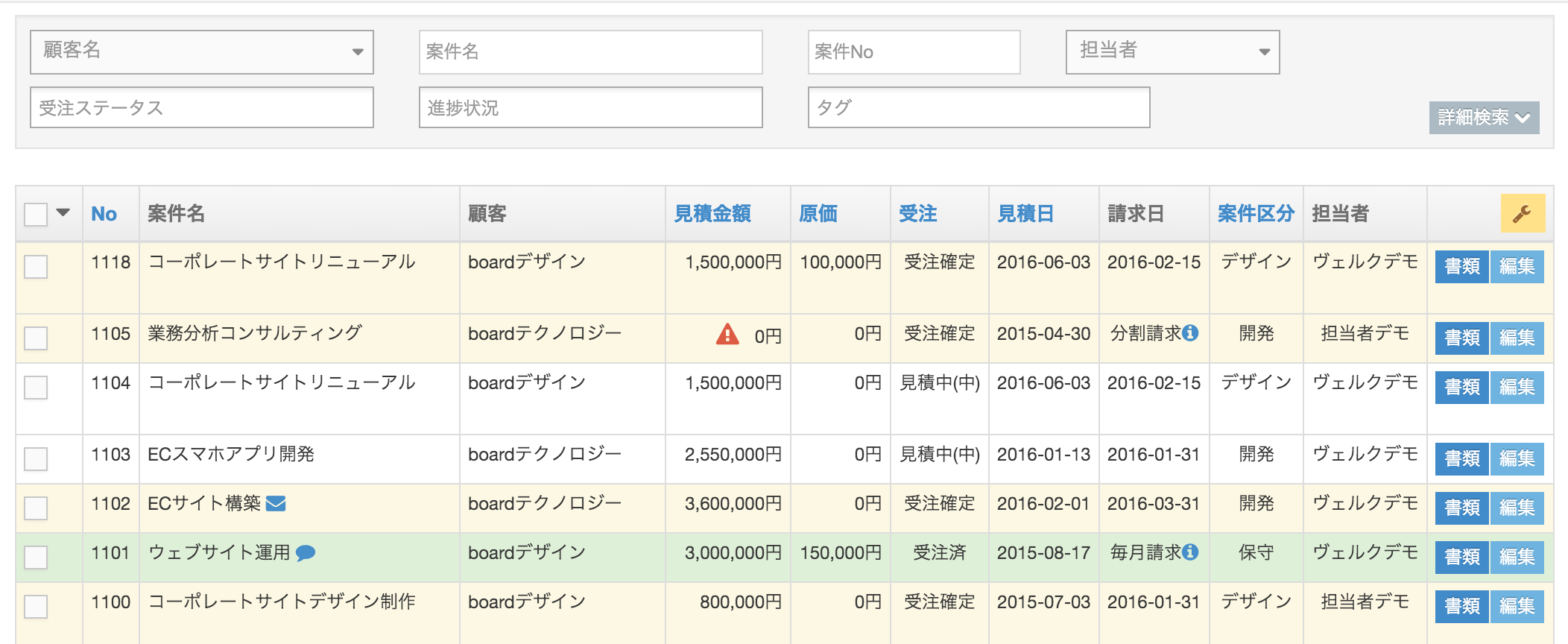The height and width of the screenshot is (644, 1568).
Task: Open the 担当者 filter dropdown
Action: pyautogui.click(x=1172, y=52)
